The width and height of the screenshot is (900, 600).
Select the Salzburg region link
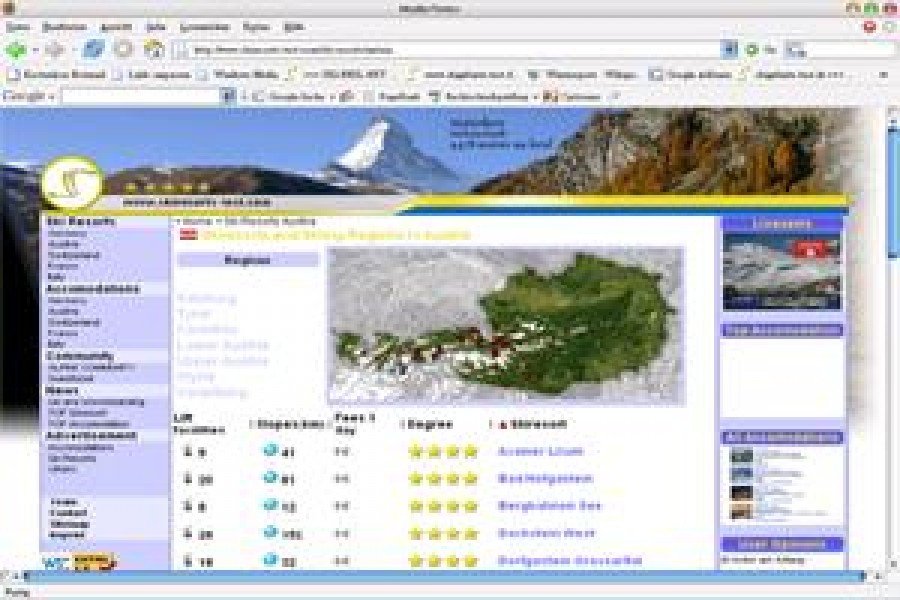point(207,299)
